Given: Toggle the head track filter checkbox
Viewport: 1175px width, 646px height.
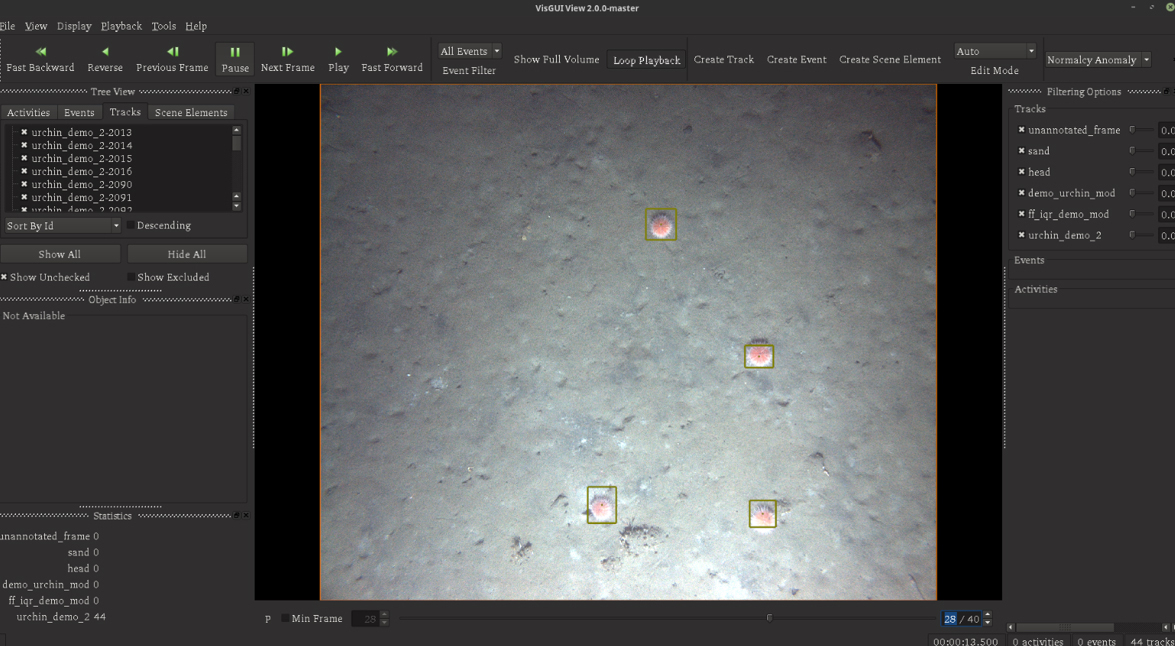Looking at the screenshot, I should (1021, 172).
